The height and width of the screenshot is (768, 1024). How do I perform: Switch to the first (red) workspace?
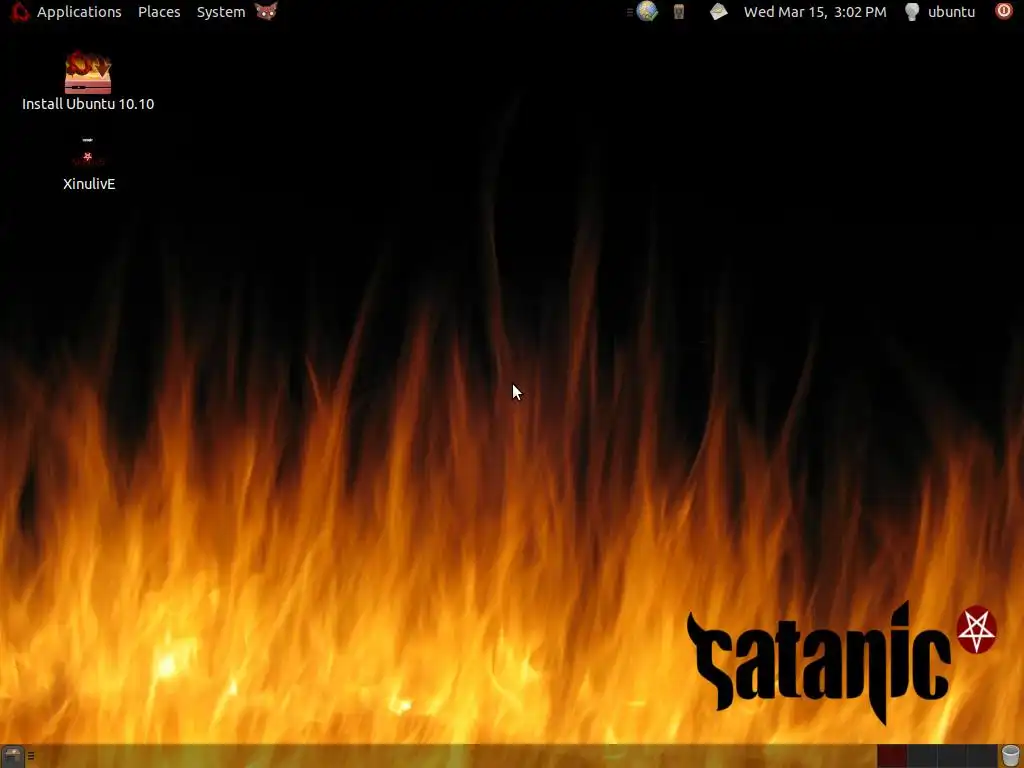tap(892, 756)
